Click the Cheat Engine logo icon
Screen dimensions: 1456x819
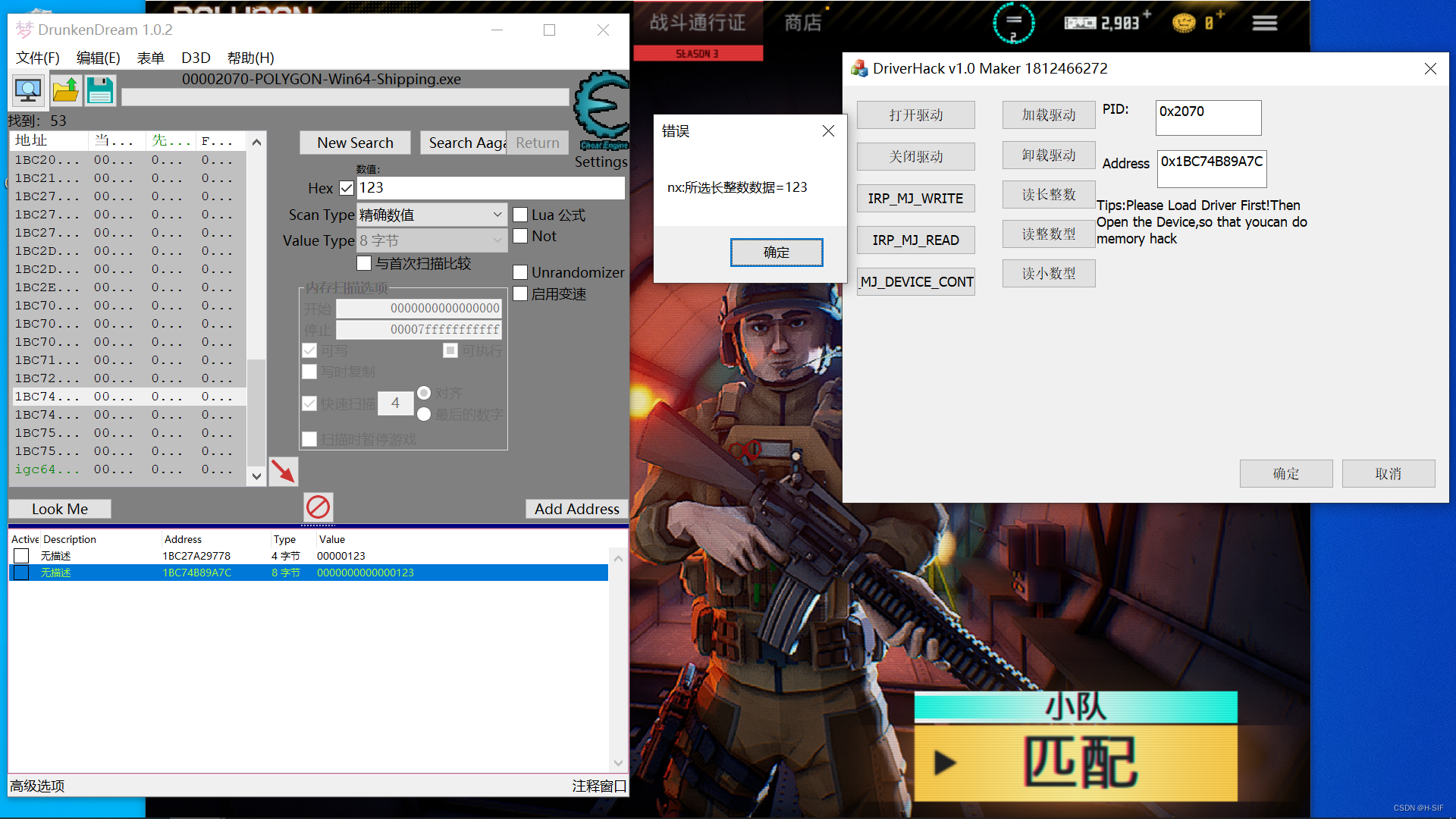tap(601, 110)
